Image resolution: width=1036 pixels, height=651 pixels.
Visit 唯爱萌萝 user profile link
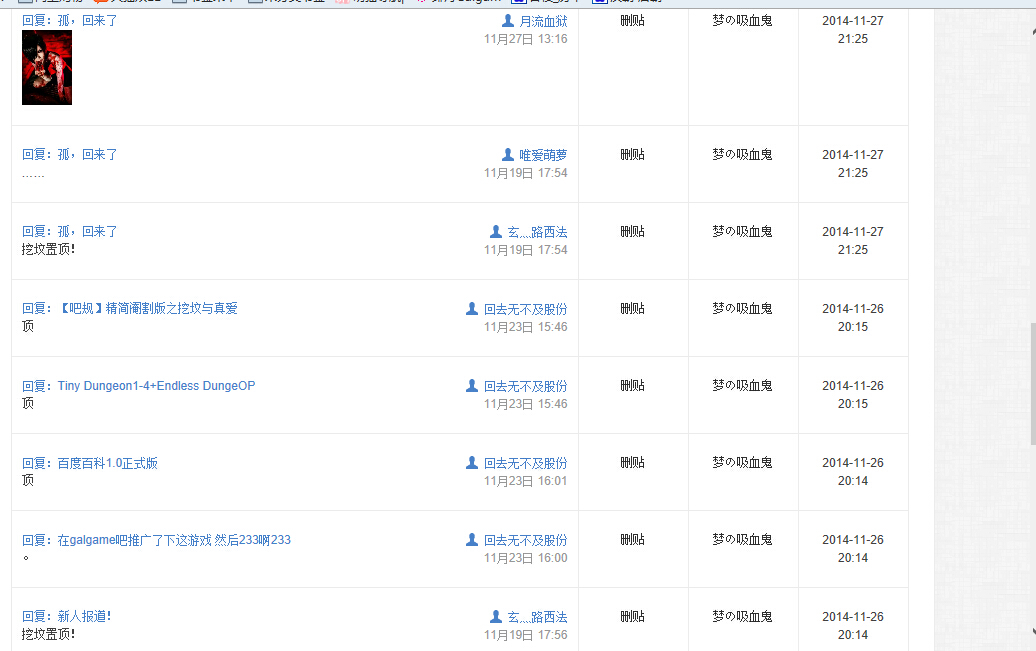point(543,155)
